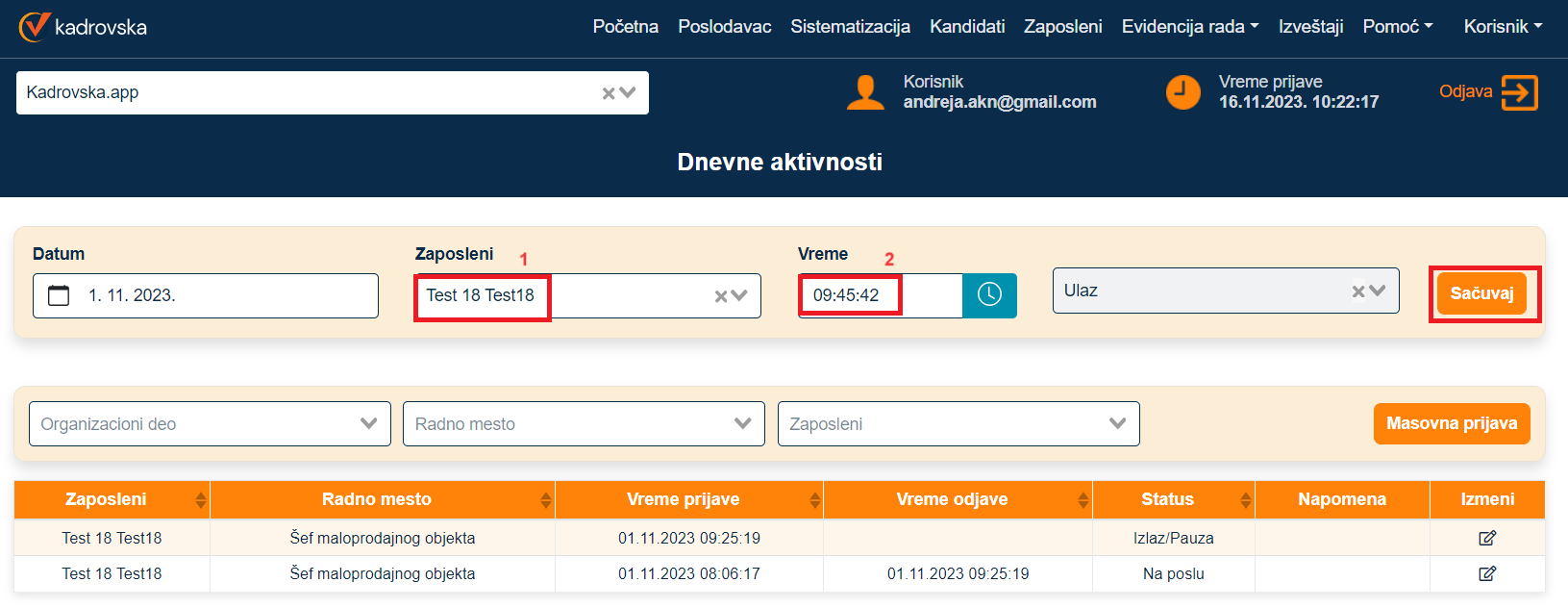
Task: Click the Masovna prijava button
Action: click(x=1451, y=423)
